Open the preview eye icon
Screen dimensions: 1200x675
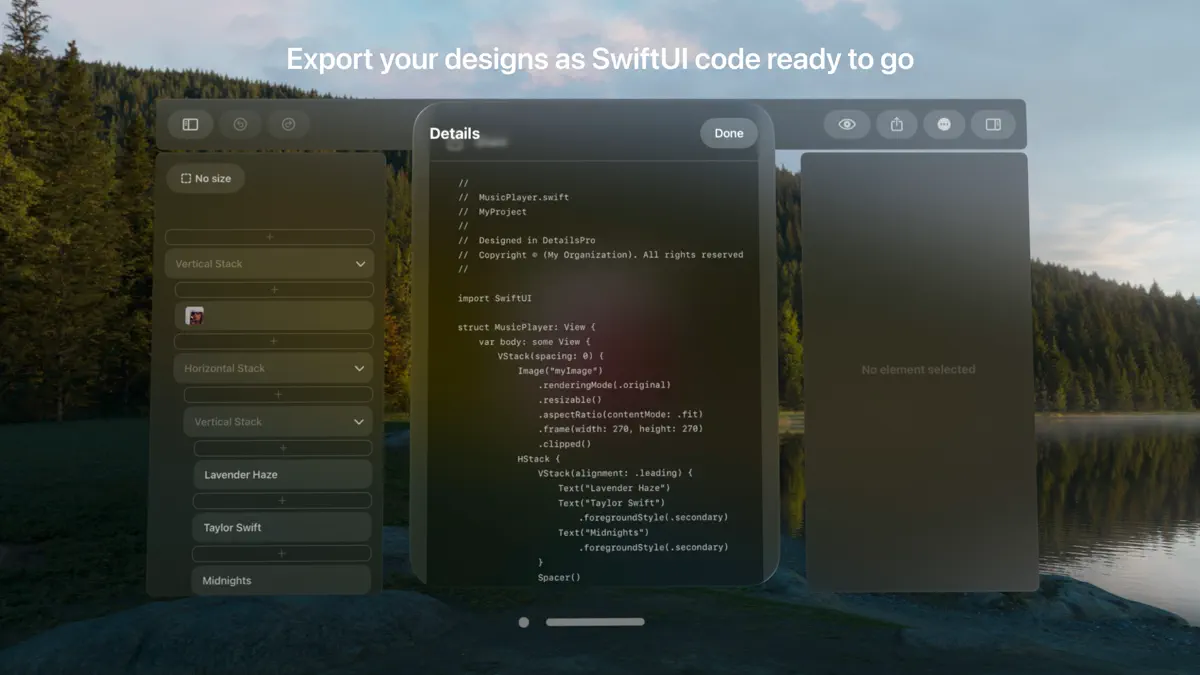click(x=847, y=124)
